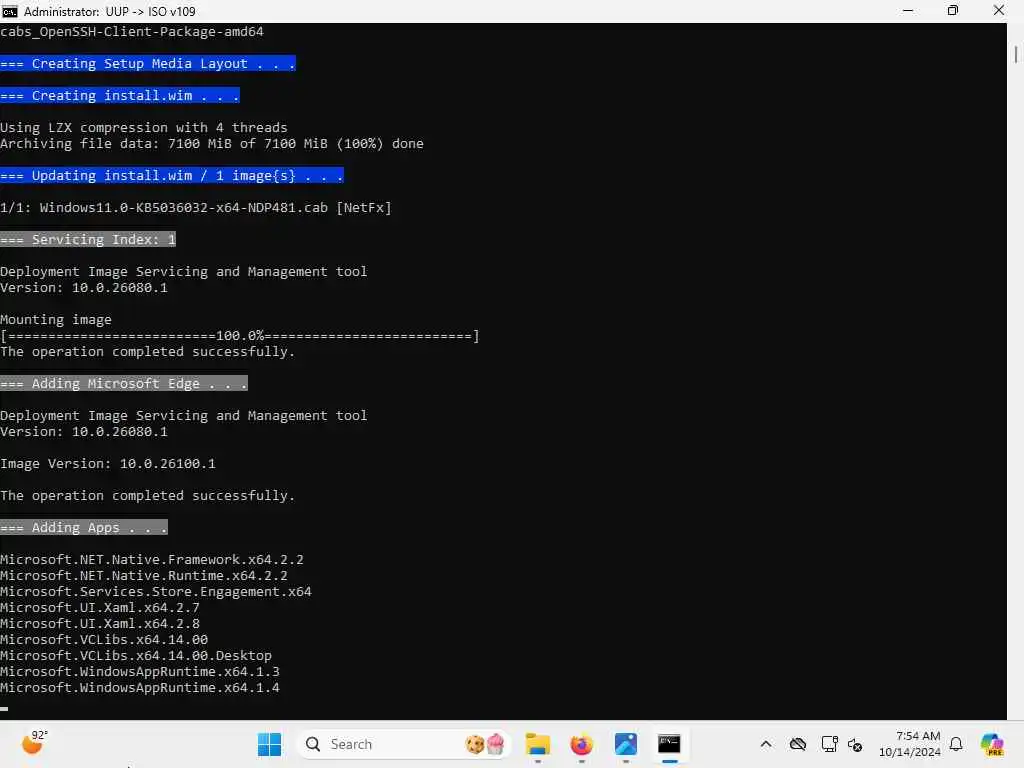The image size is (1024, 768).
Task: Launch the Copilot preview icon
Action: click(992, 744)
